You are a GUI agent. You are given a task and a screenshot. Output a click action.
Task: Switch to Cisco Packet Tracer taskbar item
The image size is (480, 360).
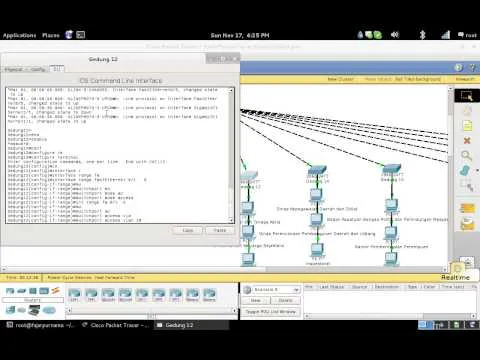pos(116,325)
